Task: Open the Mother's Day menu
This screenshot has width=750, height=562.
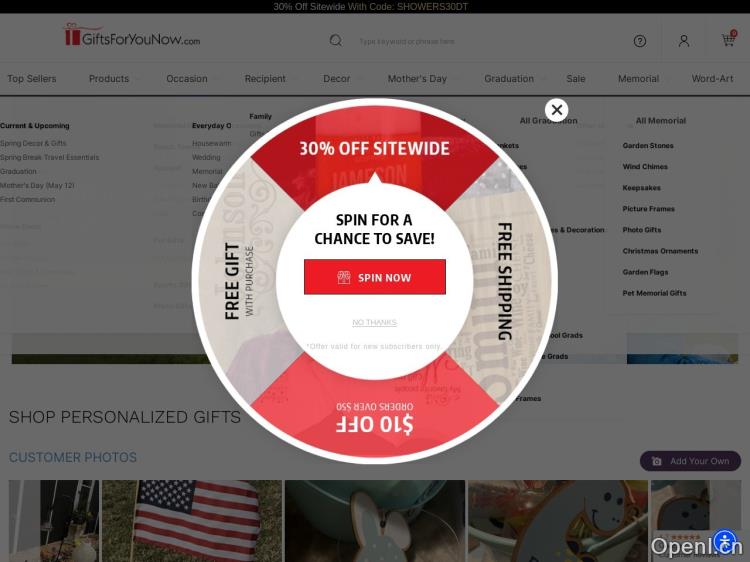Action: (x=417, y=78)
